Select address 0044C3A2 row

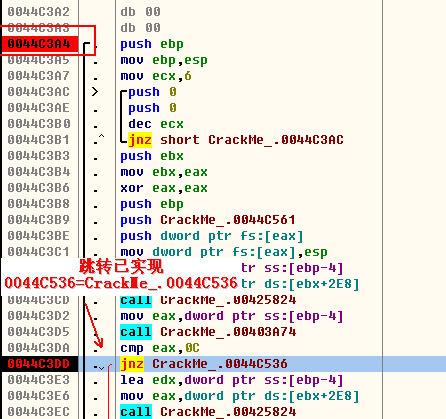coord(39,12)
